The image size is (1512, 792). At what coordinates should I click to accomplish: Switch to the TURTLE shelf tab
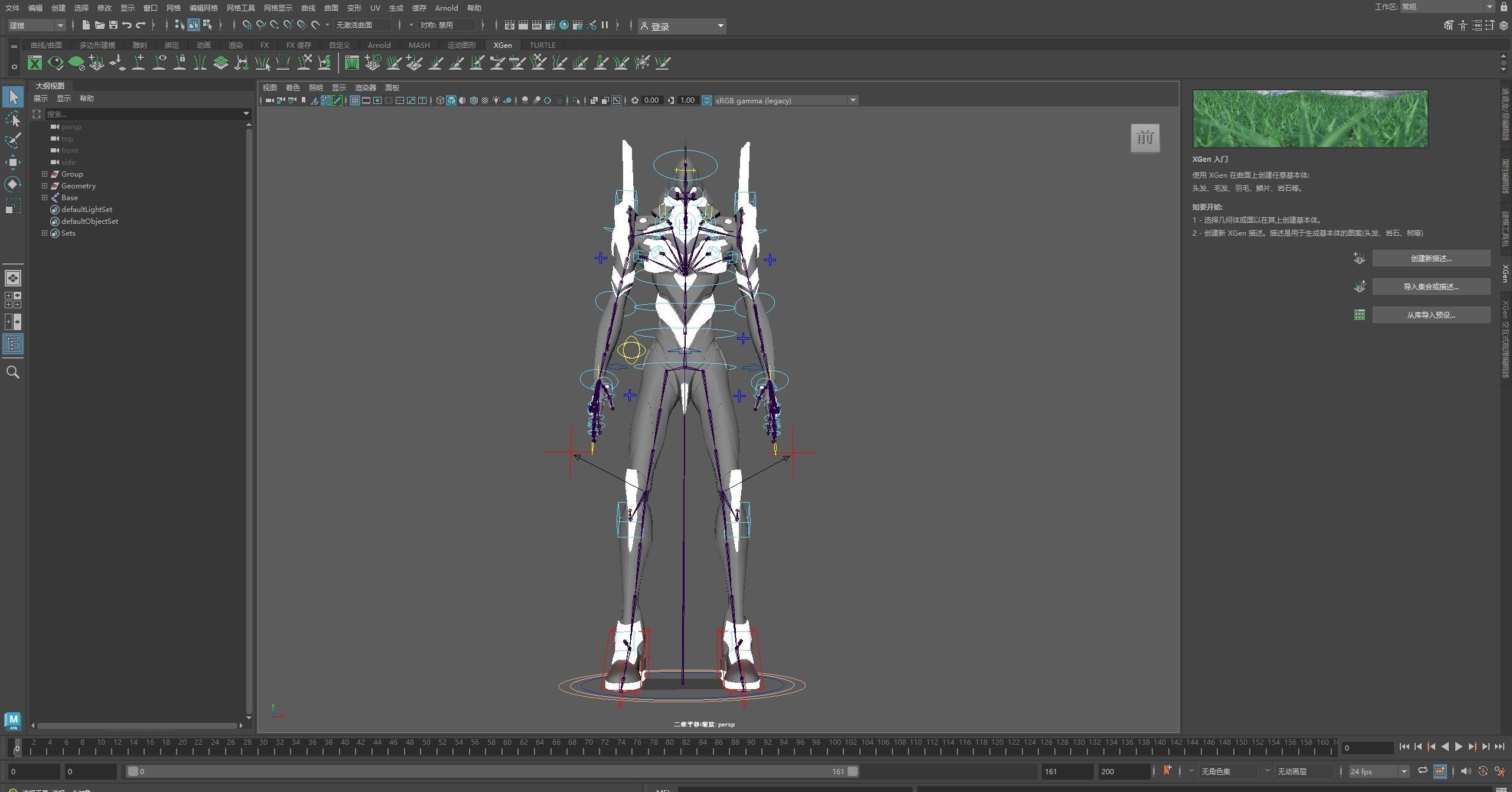(x=542, y=45)
